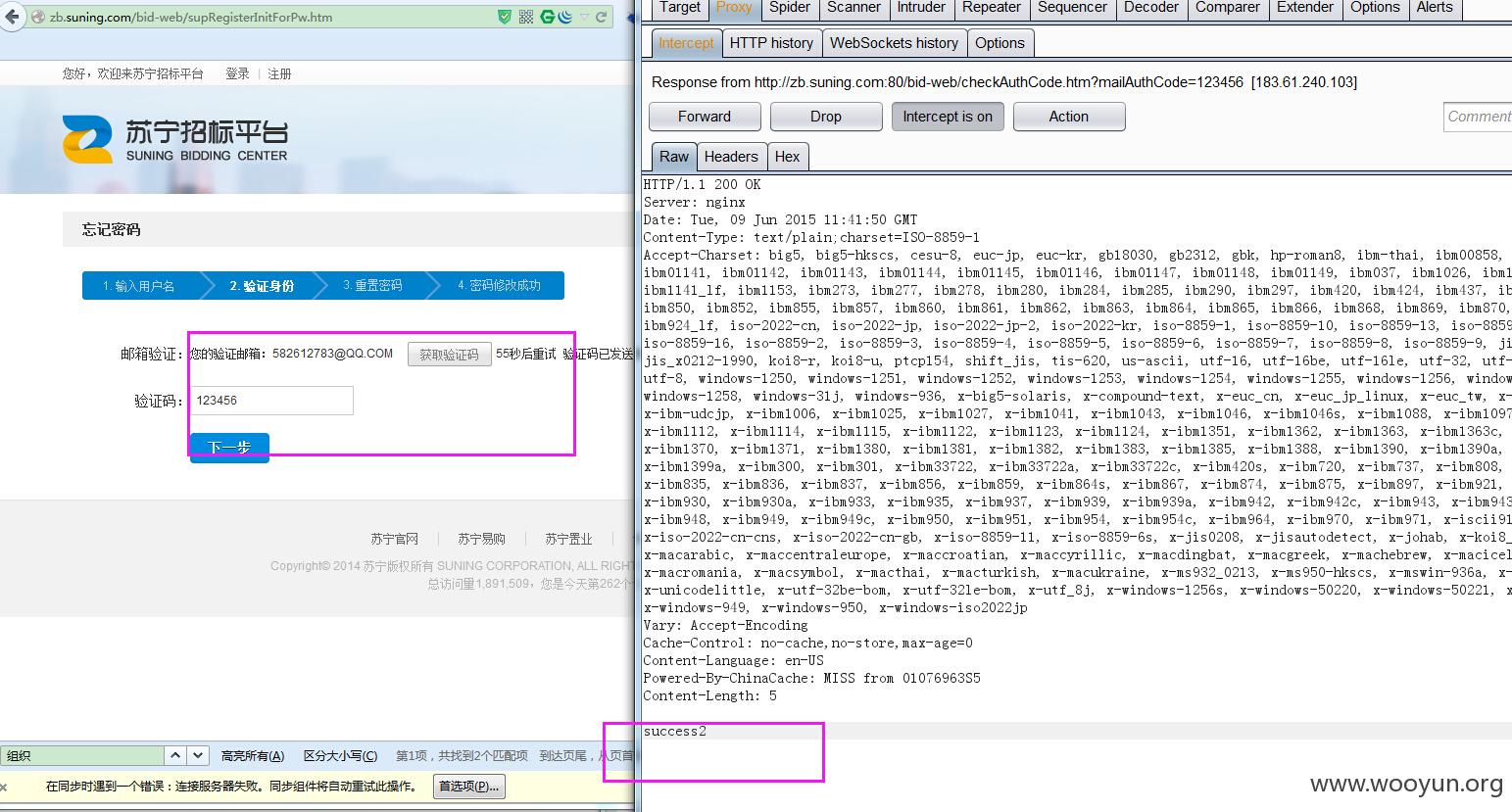
Task: Switch to Burp Target tab
Action: (679, 8)
